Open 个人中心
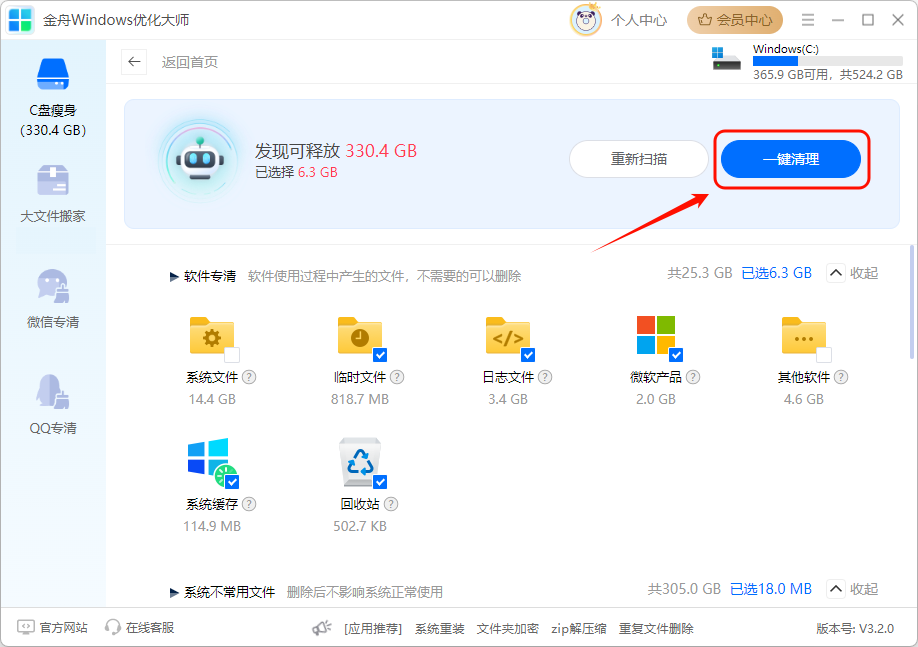Image resolution: width=918 pixels, height=647 pixels. coord(639,20)
